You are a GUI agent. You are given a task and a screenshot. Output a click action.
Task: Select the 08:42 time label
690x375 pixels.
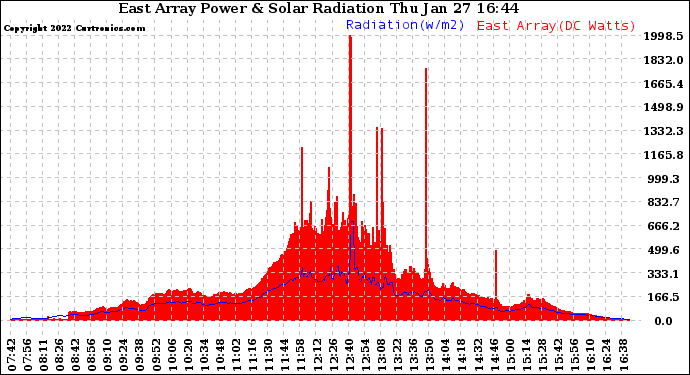coord(76,355)
